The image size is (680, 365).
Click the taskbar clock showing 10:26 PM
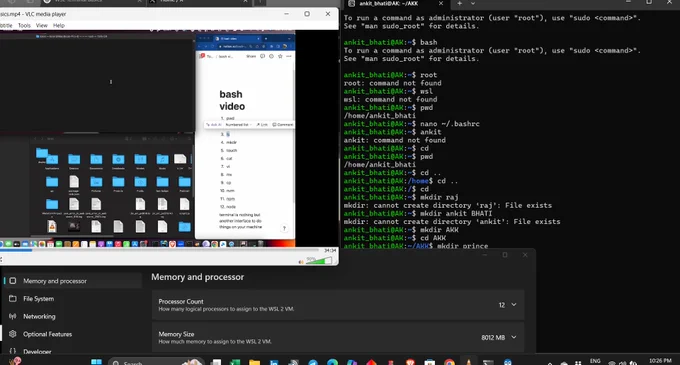coord(660,361)
